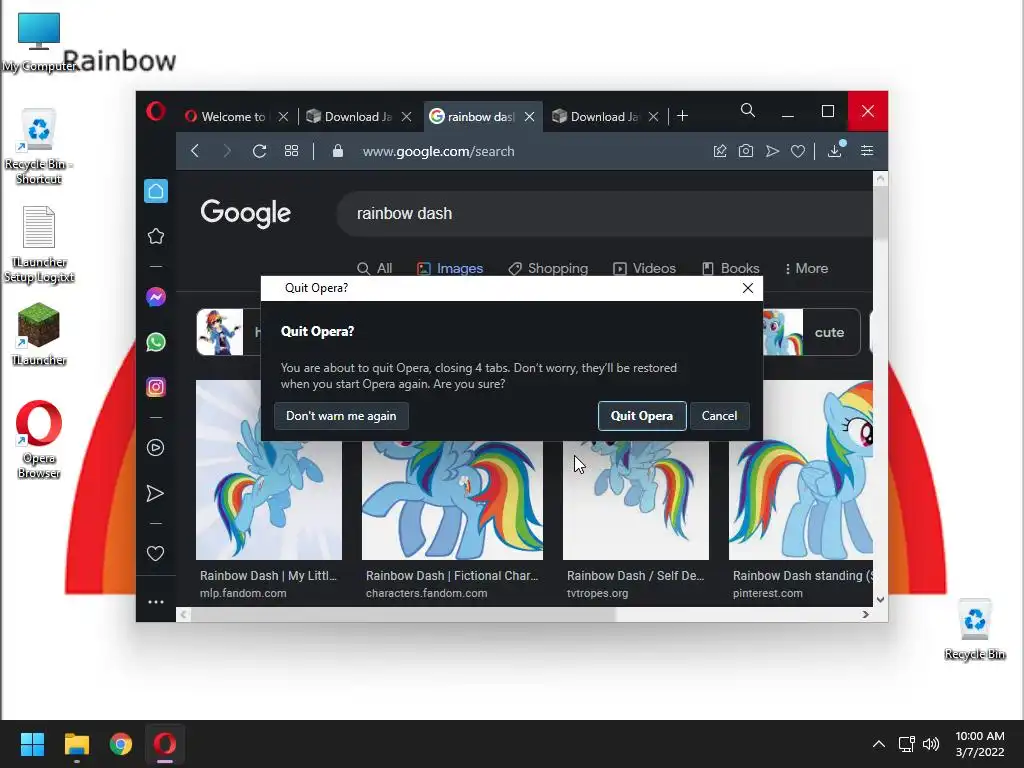Show hidden tray icons chevron

[879, 744]
